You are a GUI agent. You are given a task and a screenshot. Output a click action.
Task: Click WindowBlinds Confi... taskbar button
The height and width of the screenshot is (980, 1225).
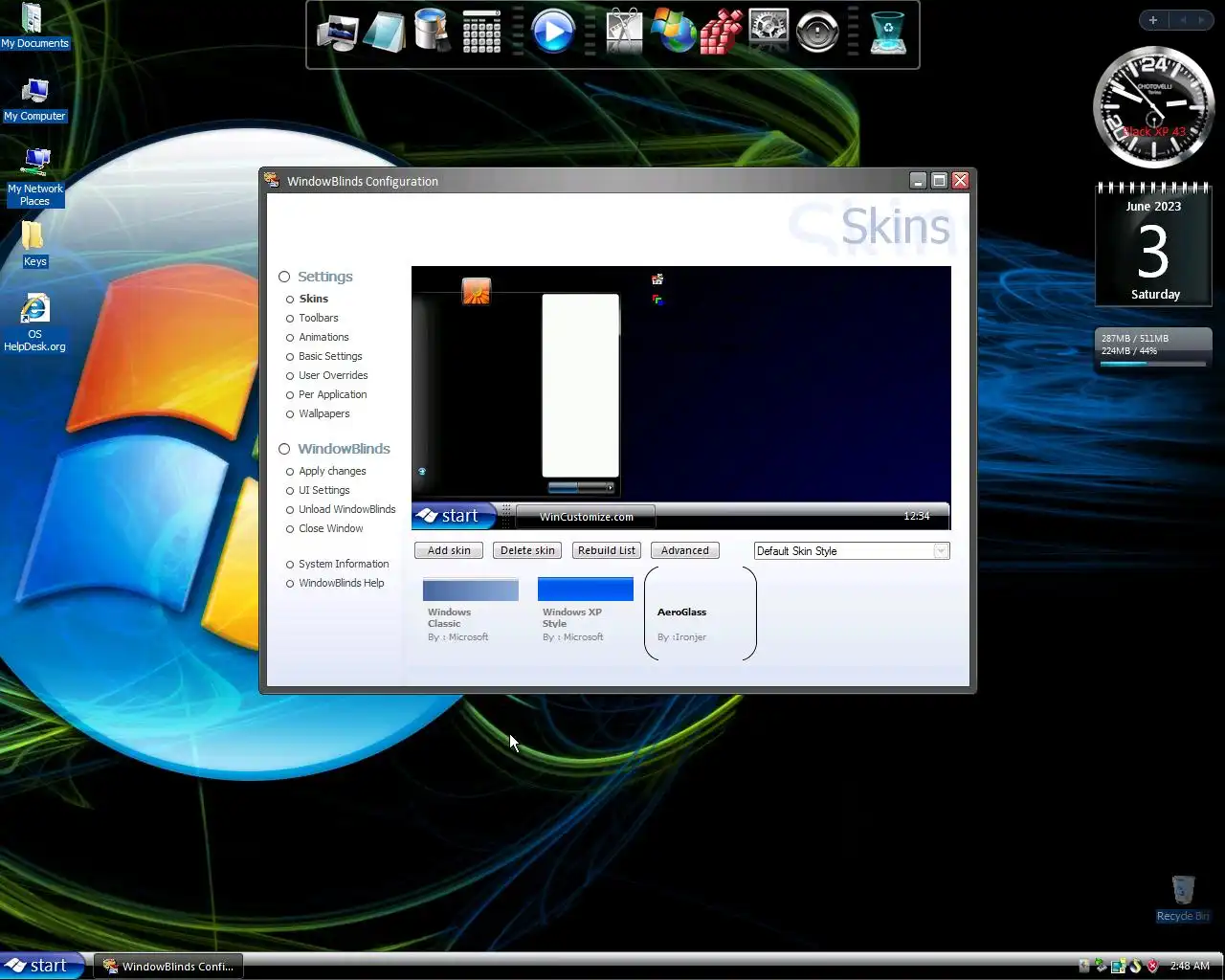pos(168,966)
